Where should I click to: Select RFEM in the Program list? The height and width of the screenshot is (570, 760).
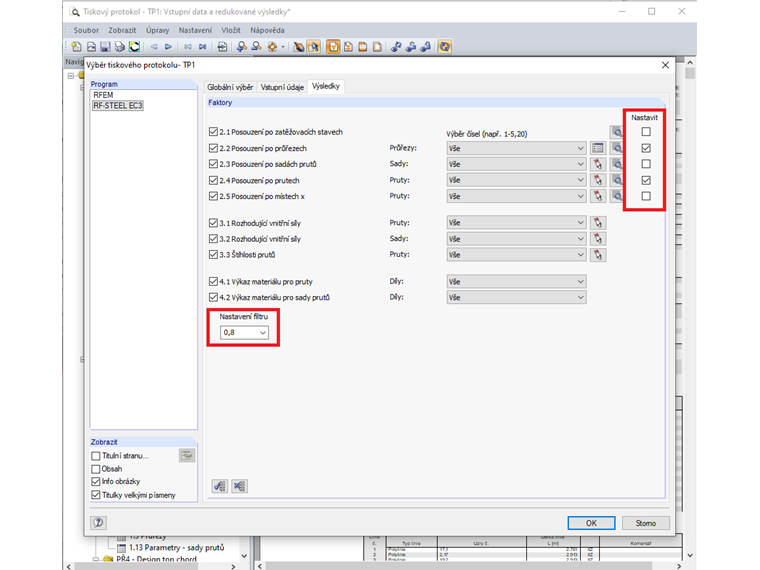coord(103,95)
